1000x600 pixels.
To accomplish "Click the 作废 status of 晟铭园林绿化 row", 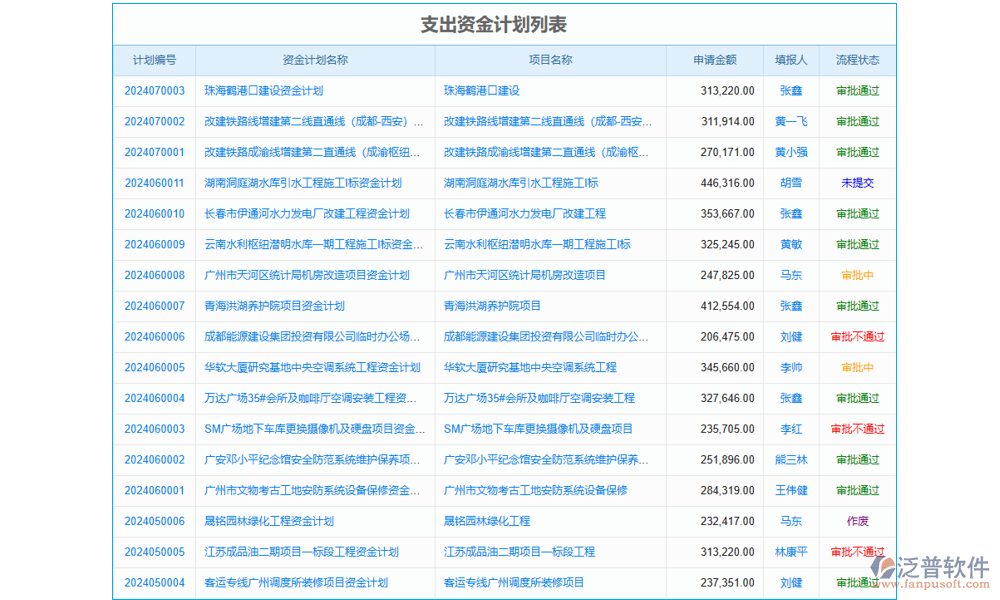I will tap(856, 521).
